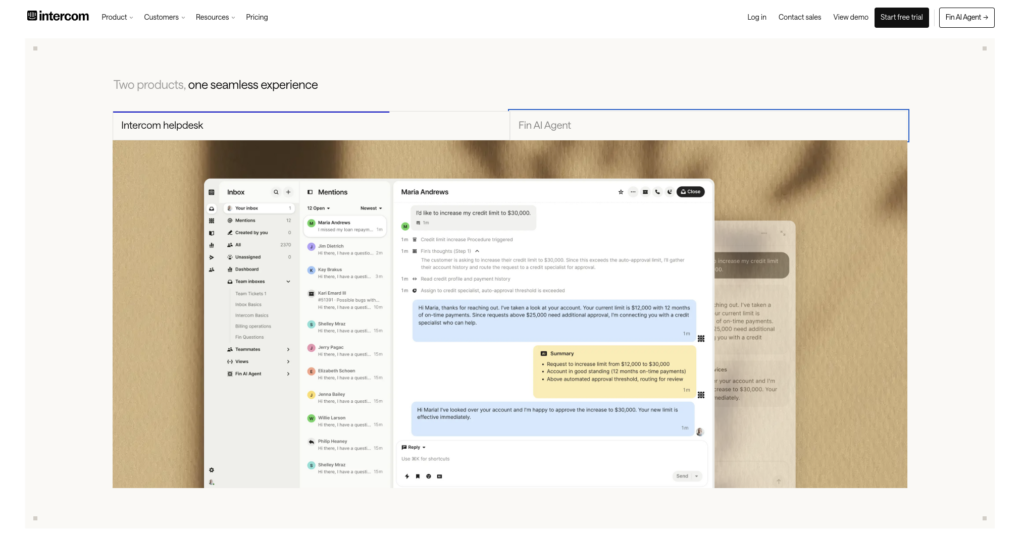
Task: Click the outbound arrow icon in the left rail
Action: click(212, 257)
